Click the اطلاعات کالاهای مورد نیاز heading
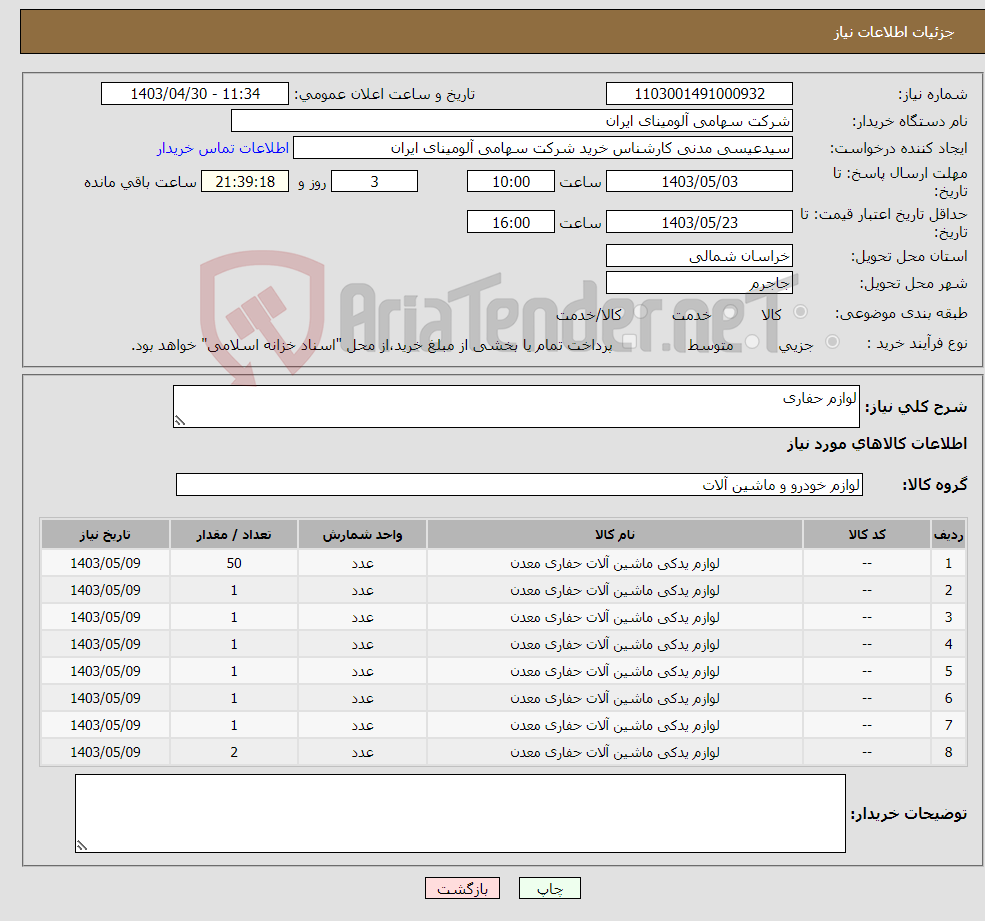 click(x=877, y=444)
